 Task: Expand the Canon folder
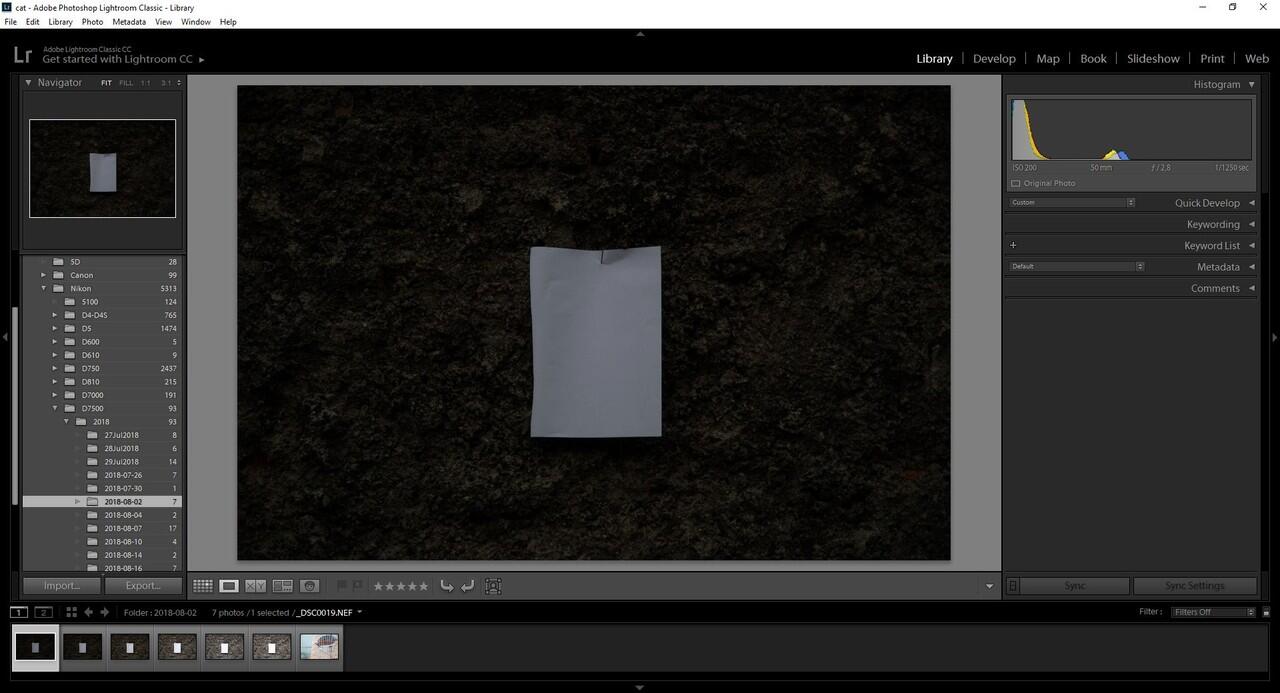(x=43, y=275)
